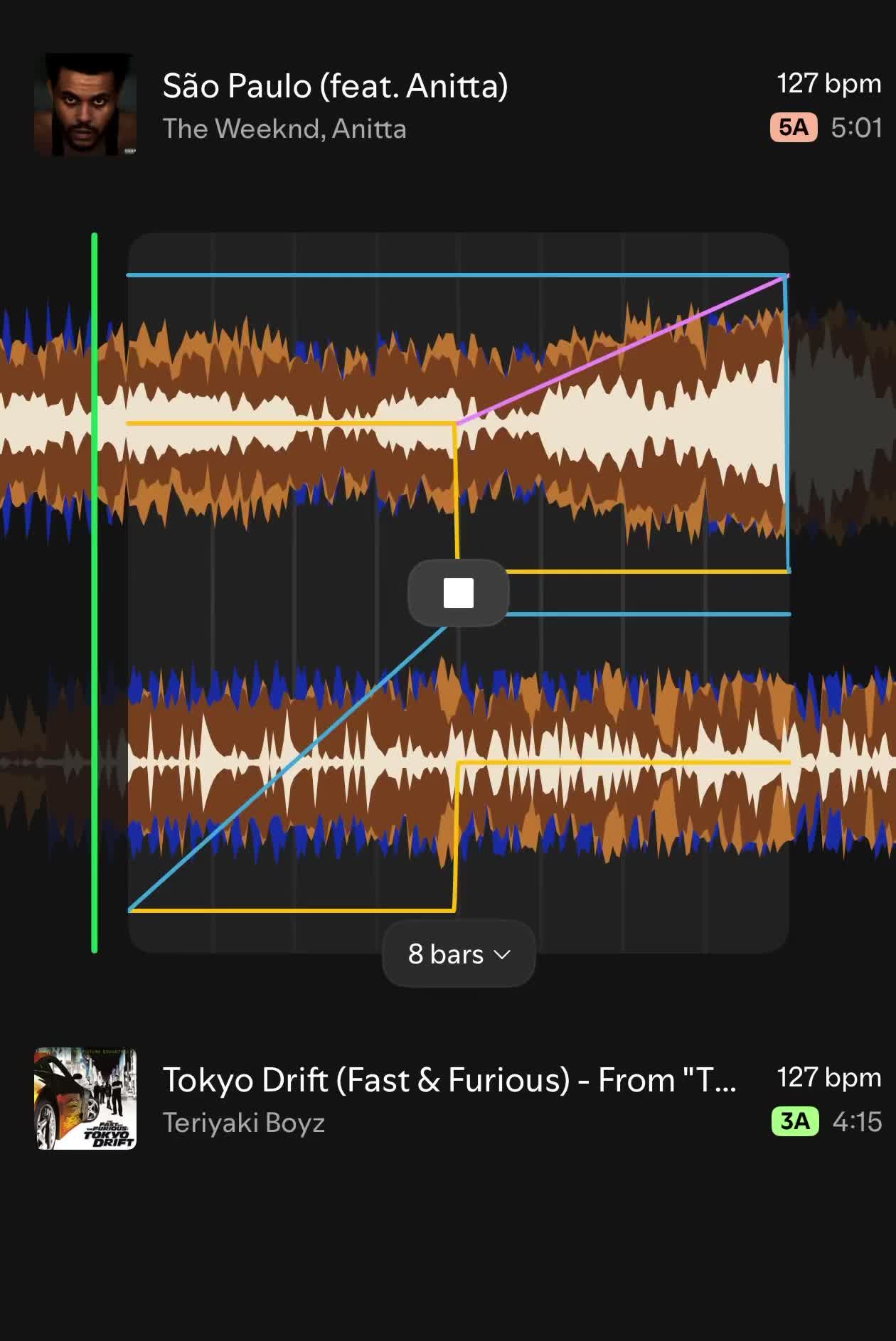Viewport: 896px width, 1341px height.
Task: Open the 8 bars transition length dropdown
Action: tap(459, 954)
